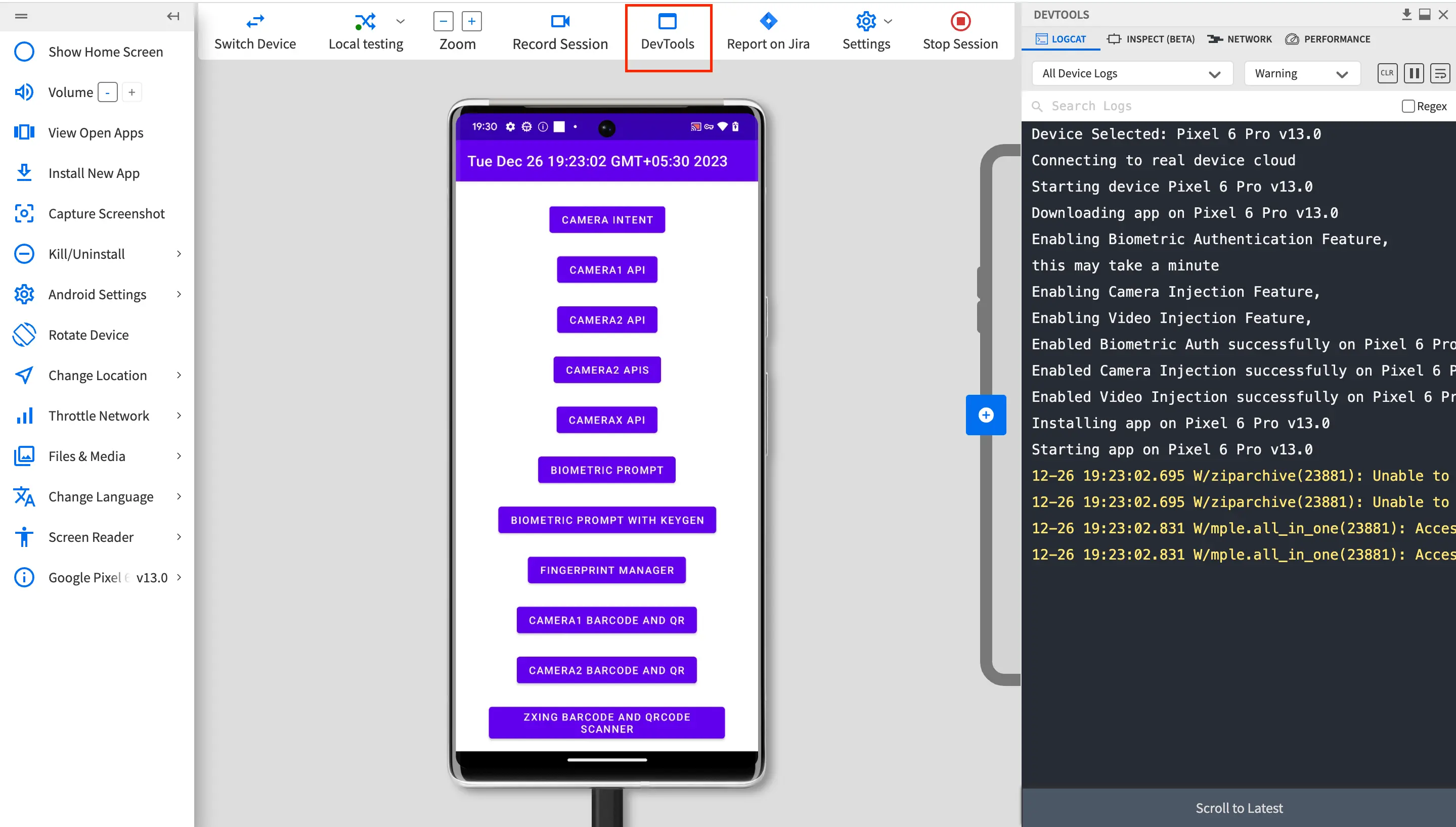Click the CLR clear logs icon

[1387, 73]
